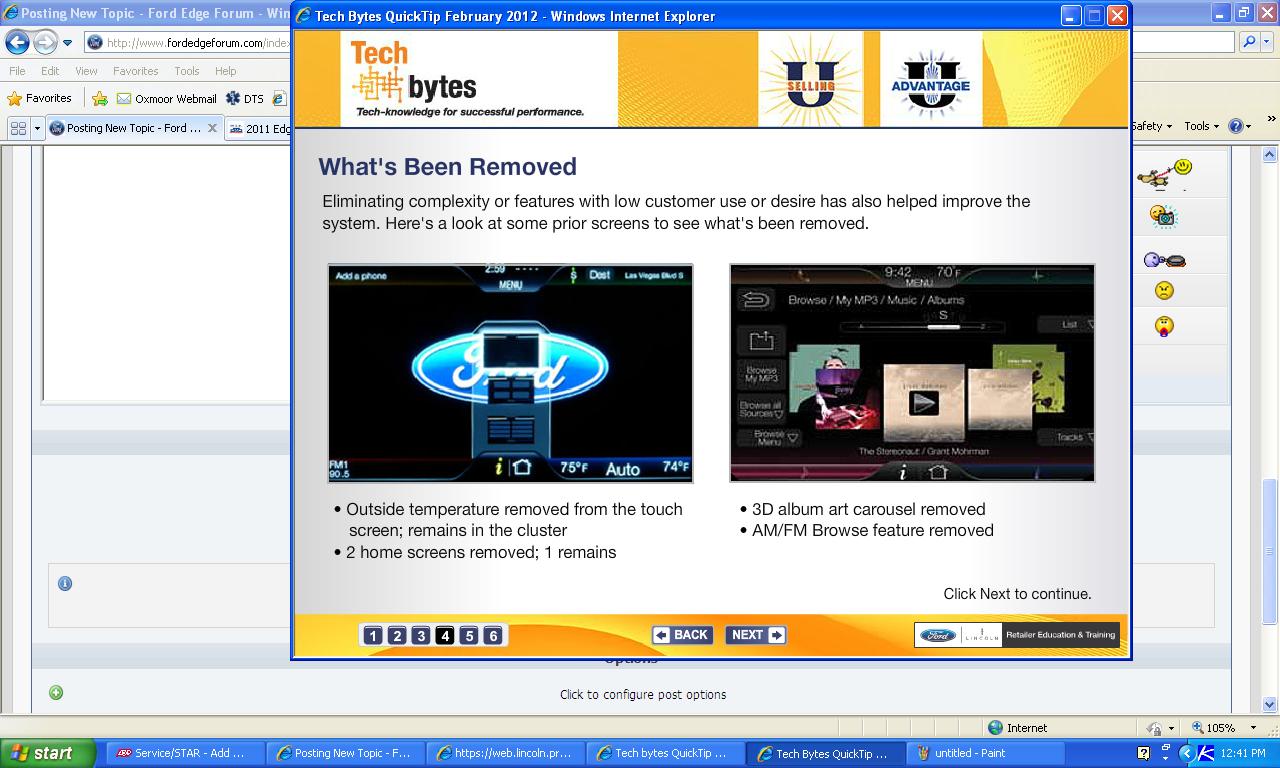Click the scroll down arrow on page scrollbar
This screenshot has height=768, width=1280.
coord(1270,704)
